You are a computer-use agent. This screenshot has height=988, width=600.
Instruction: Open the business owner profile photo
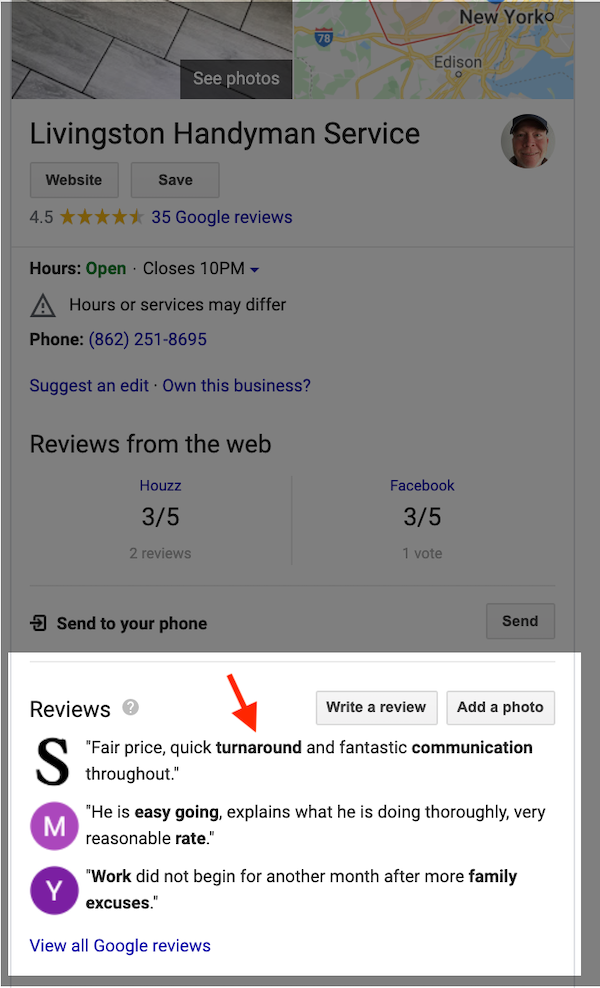pos(526,140)
